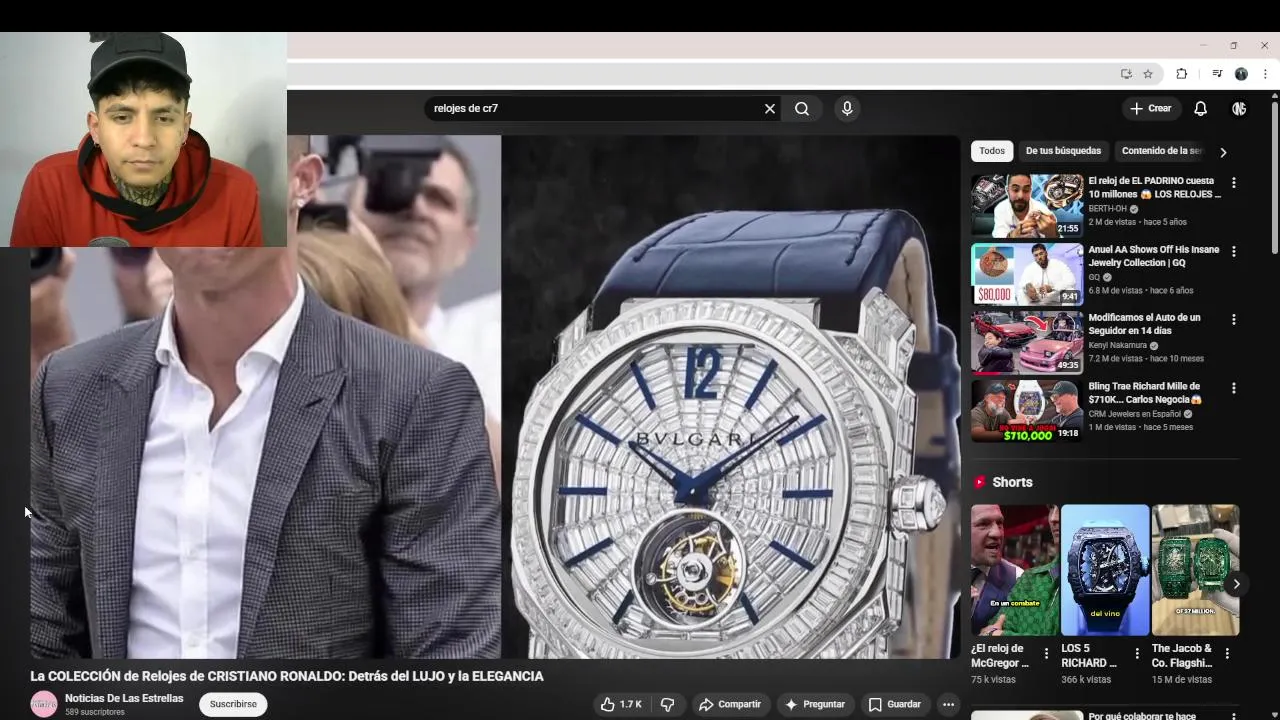Open The Jacob & Co. Flagship Short thumbnail
The width and height of the screenshot is (1280, 720).
(x=1195, y=570)
